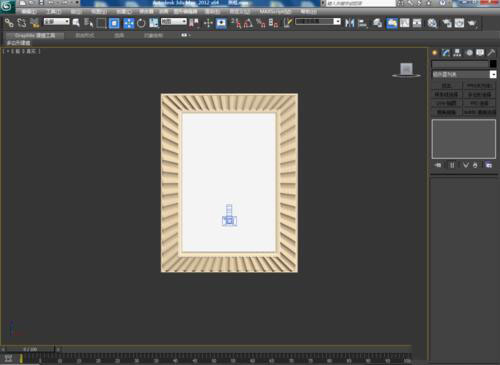Click the Mirror tool icon

click(x=349, y=23)
